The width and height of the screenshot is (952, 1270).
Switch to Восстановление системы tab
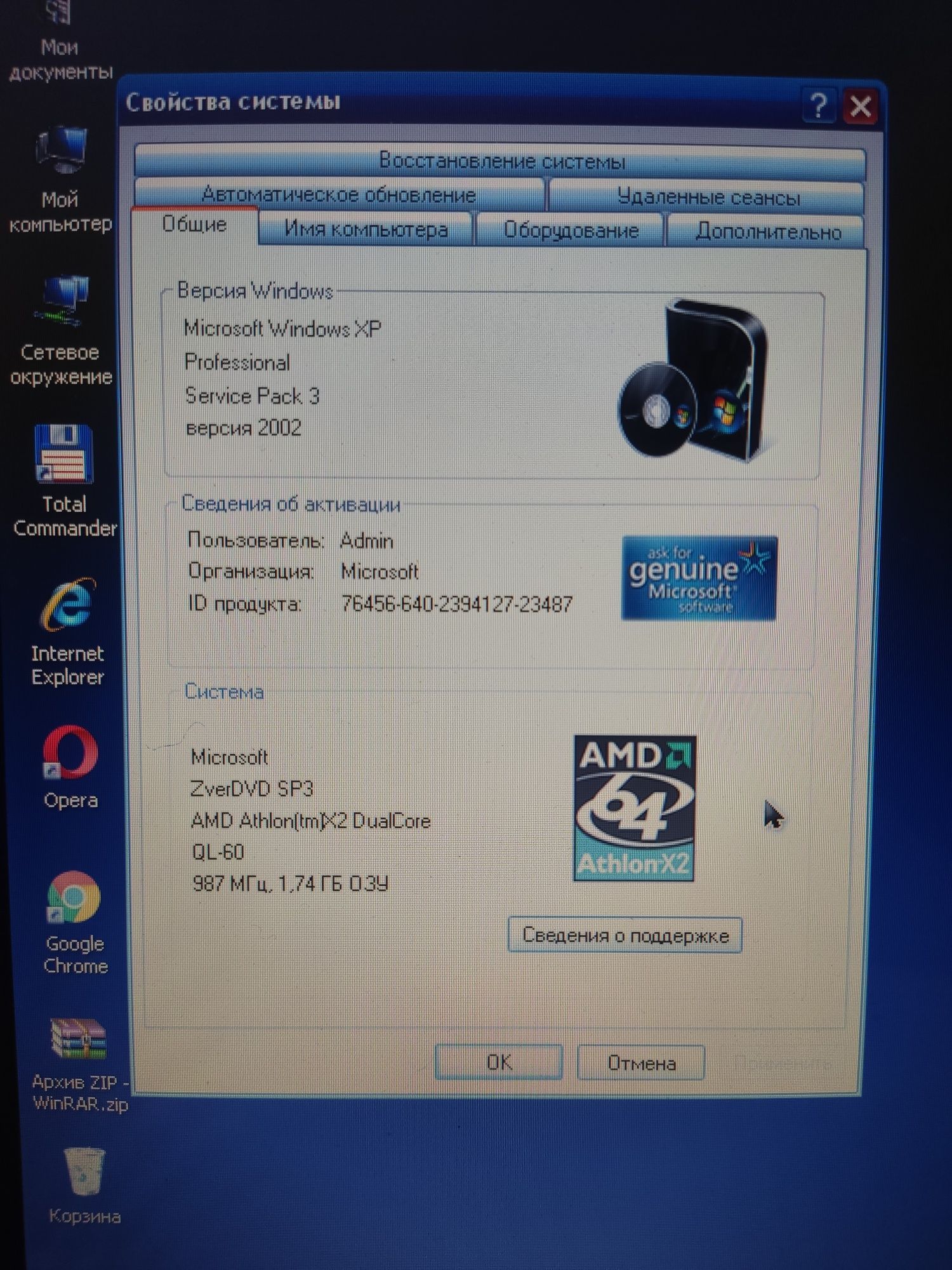500,161
